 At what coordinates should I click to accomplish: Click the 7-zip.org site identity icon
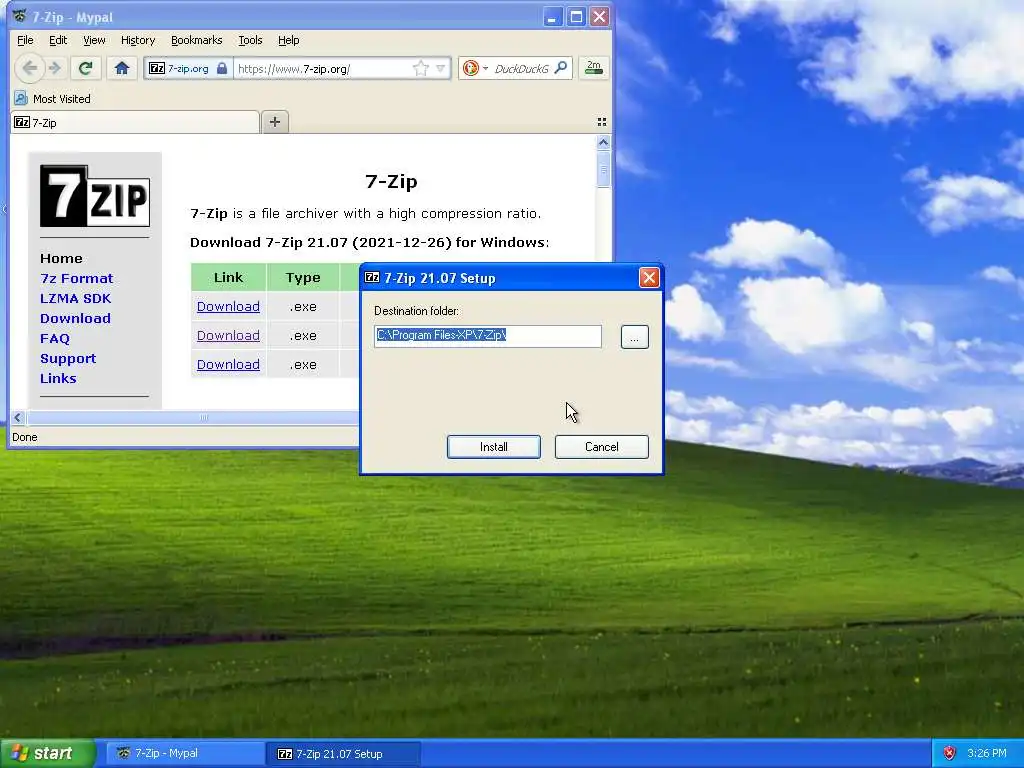tap(157, 69)
